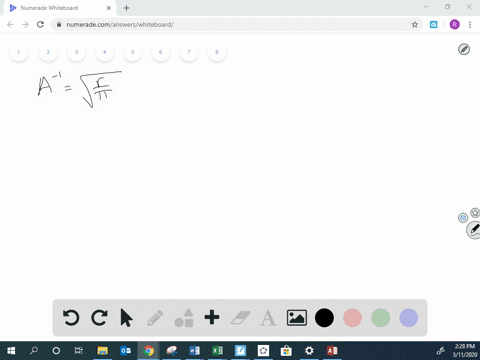Viewport: 480px width, 360px height.
Task: Click the browser forward arrow
Action: point(25,24)
